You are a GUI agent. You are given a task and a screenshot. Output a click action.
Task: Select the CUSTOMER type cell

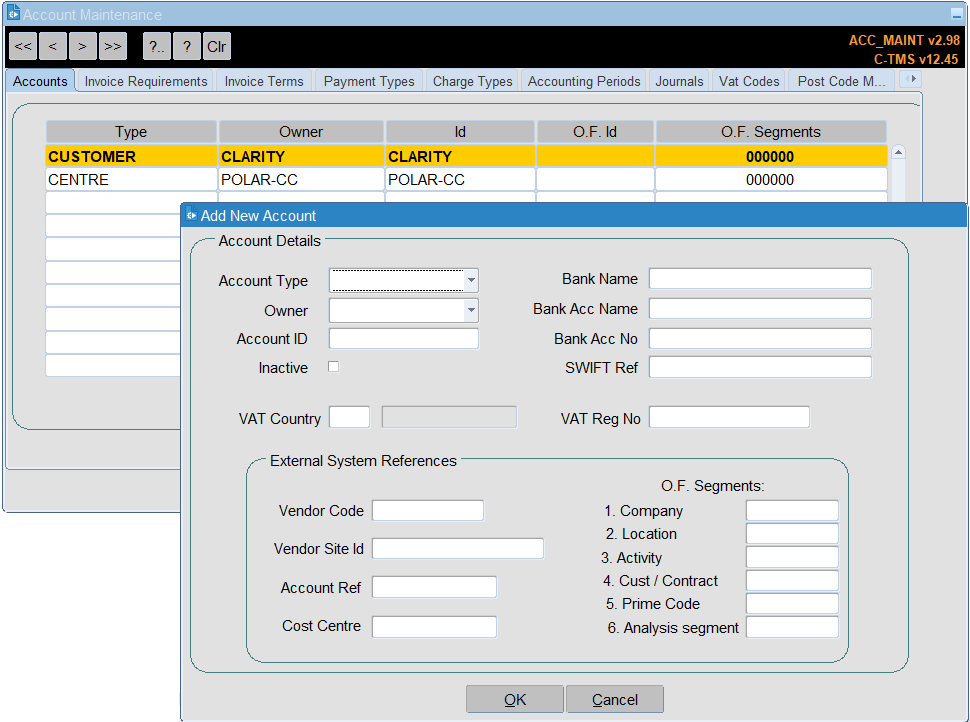click(131, 157)
